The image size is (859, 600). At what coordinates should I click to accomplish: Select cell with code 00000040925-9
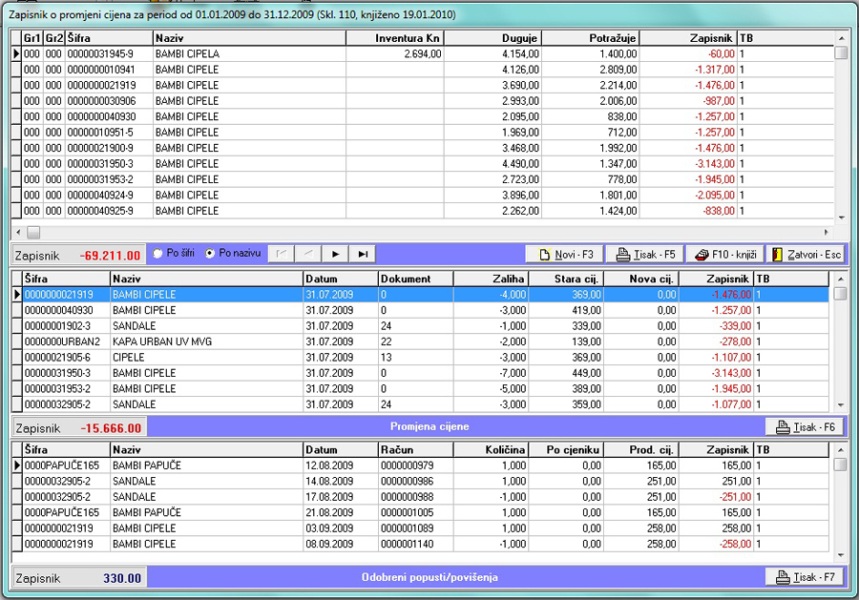coord(109,211)
